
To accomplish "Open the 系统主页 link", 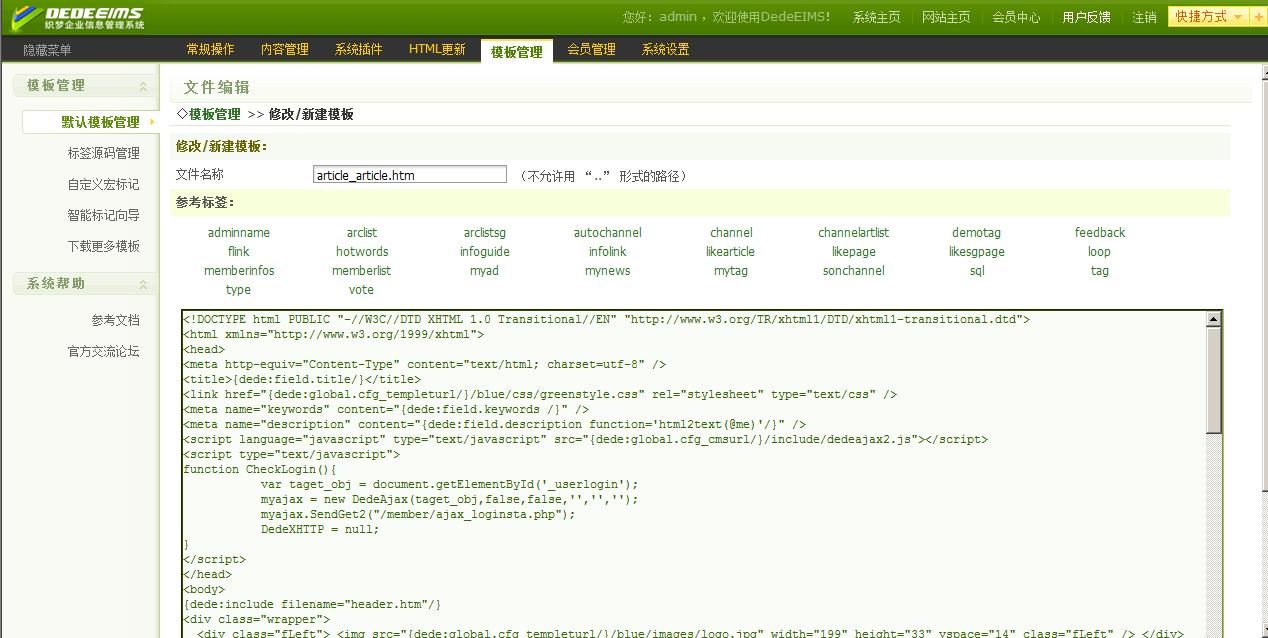I will click(876, 17).
